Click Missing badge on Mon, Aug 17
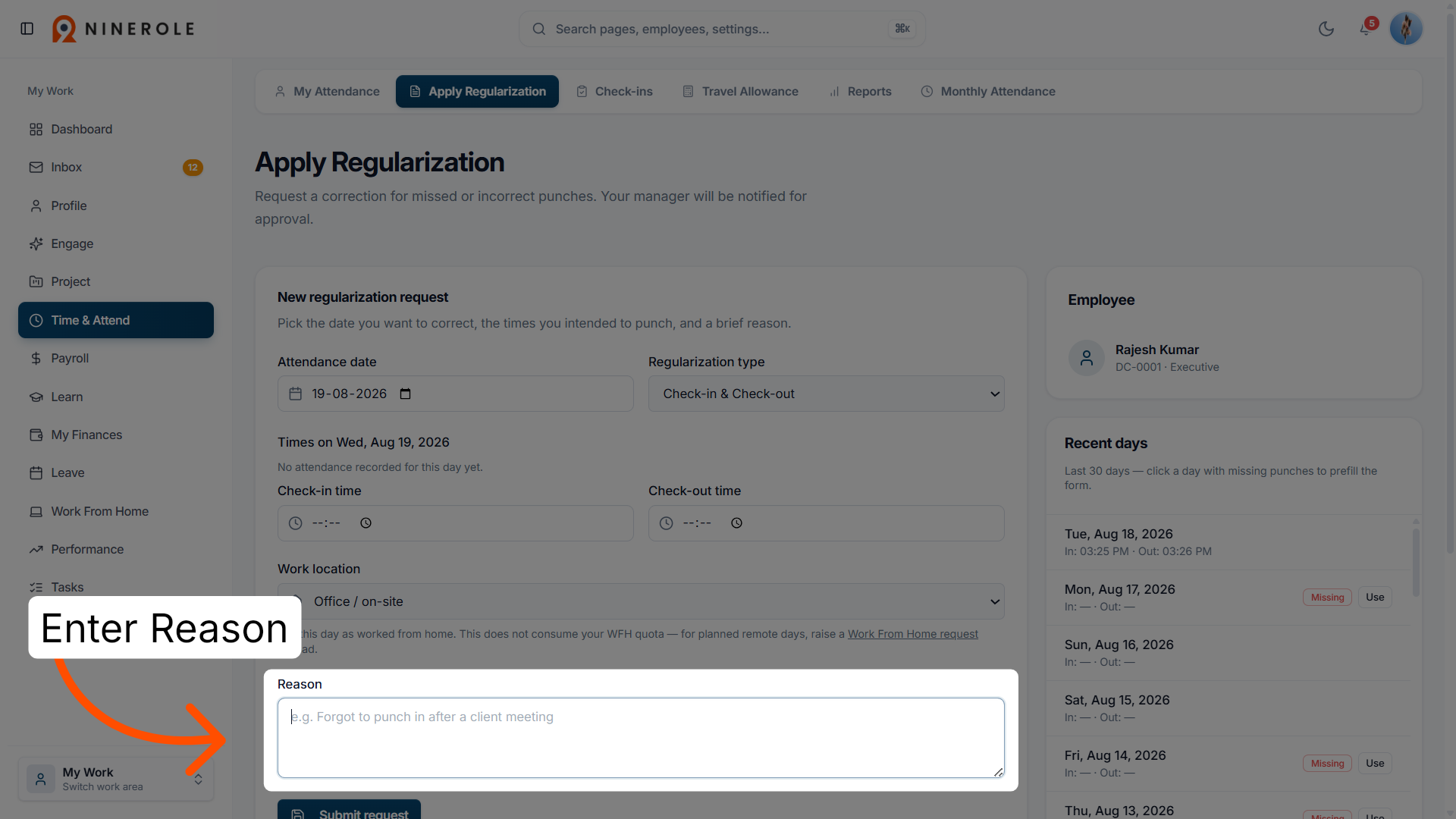This screenshot has height=819, width=1456. [1327, 598]
